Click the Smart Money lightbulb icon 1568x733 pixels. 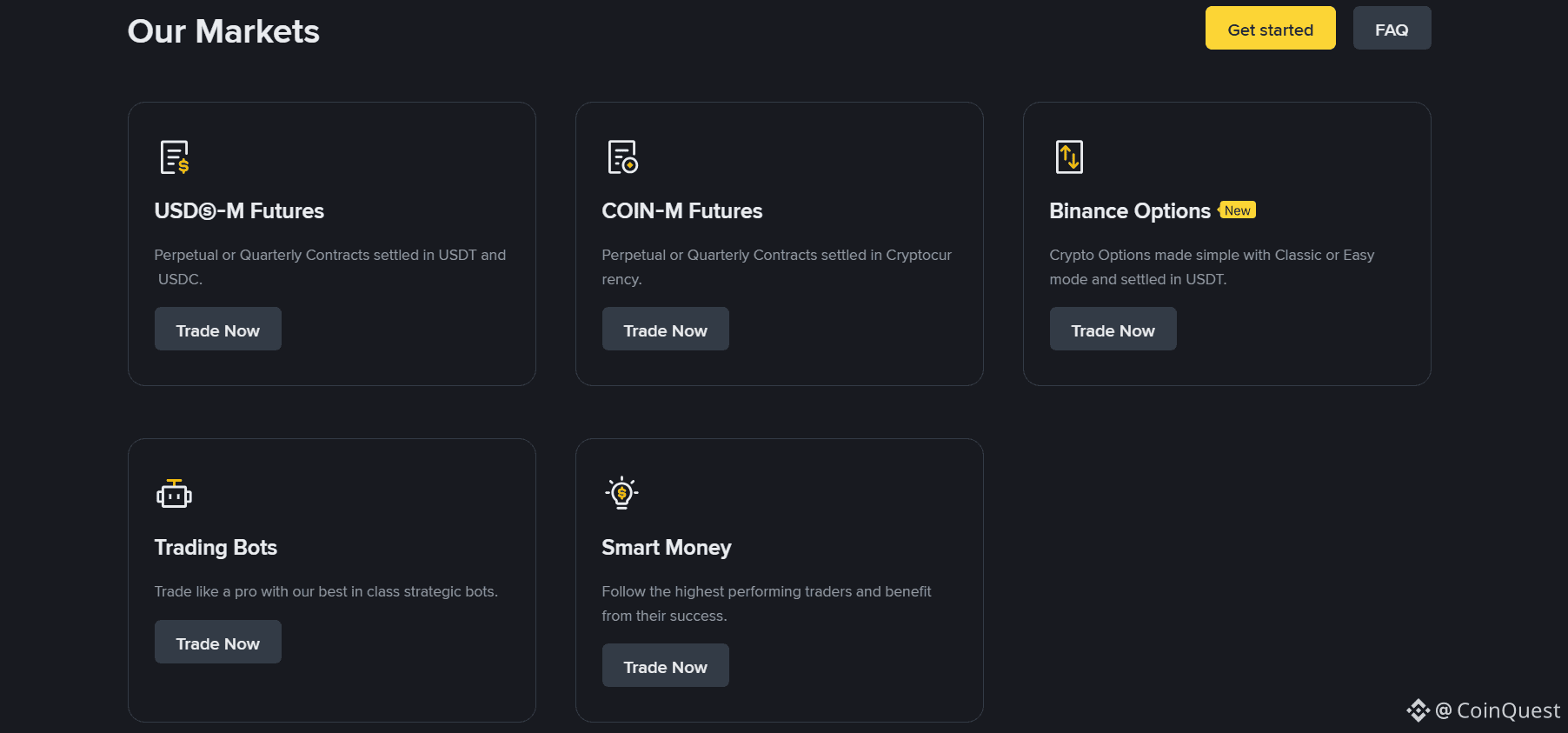[x=621, y=492]
